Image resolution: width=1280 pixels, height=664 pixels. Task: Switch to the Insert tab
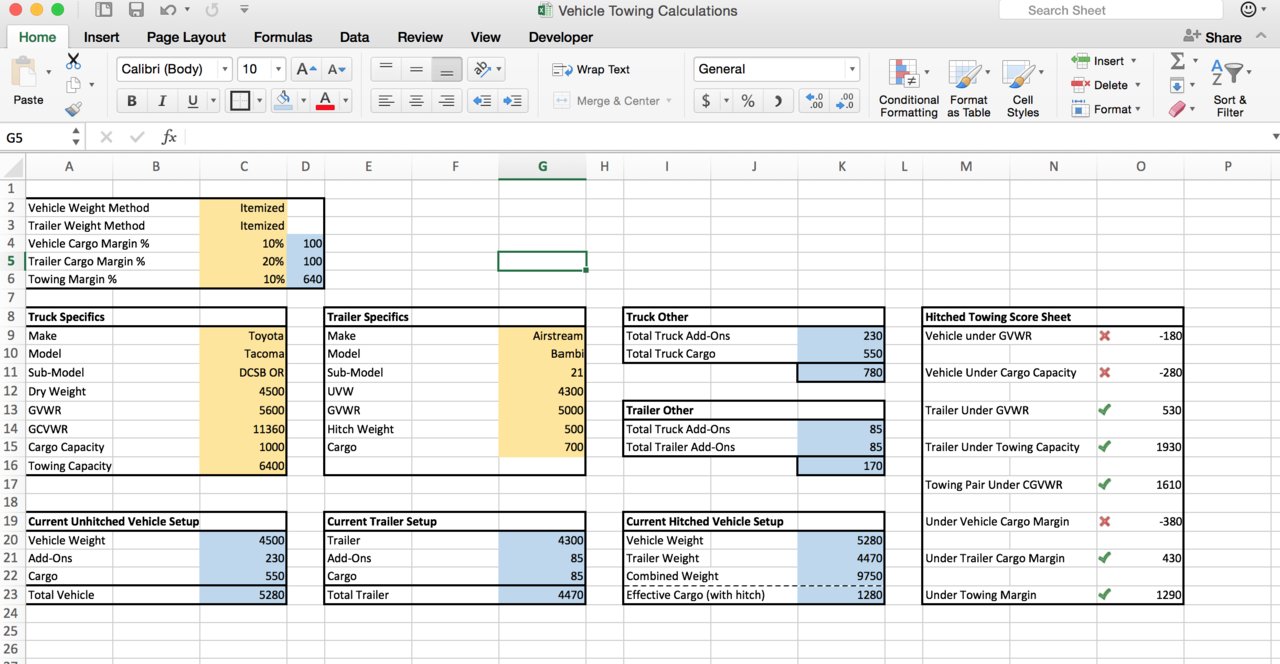pos(102,37)
